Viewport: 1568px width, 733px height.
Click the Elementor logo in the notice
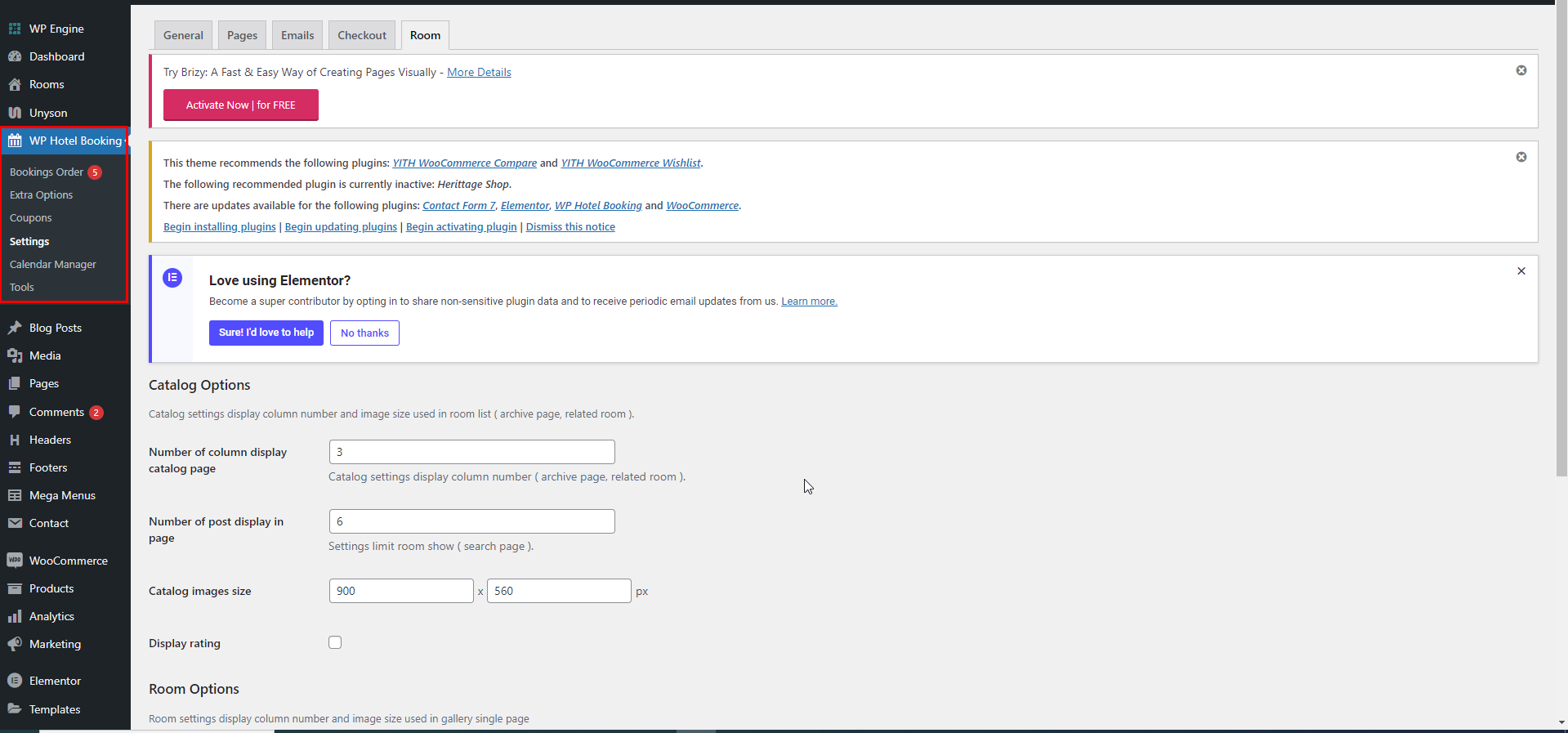tap(172, 278)
